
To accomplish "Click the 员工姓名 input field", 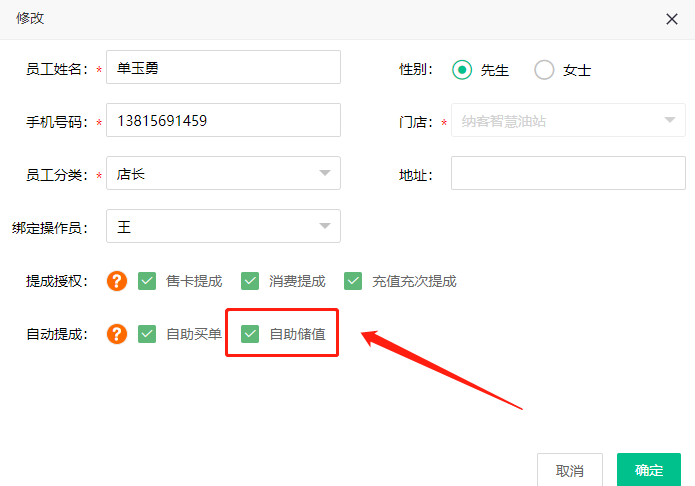I will point(222,68).
